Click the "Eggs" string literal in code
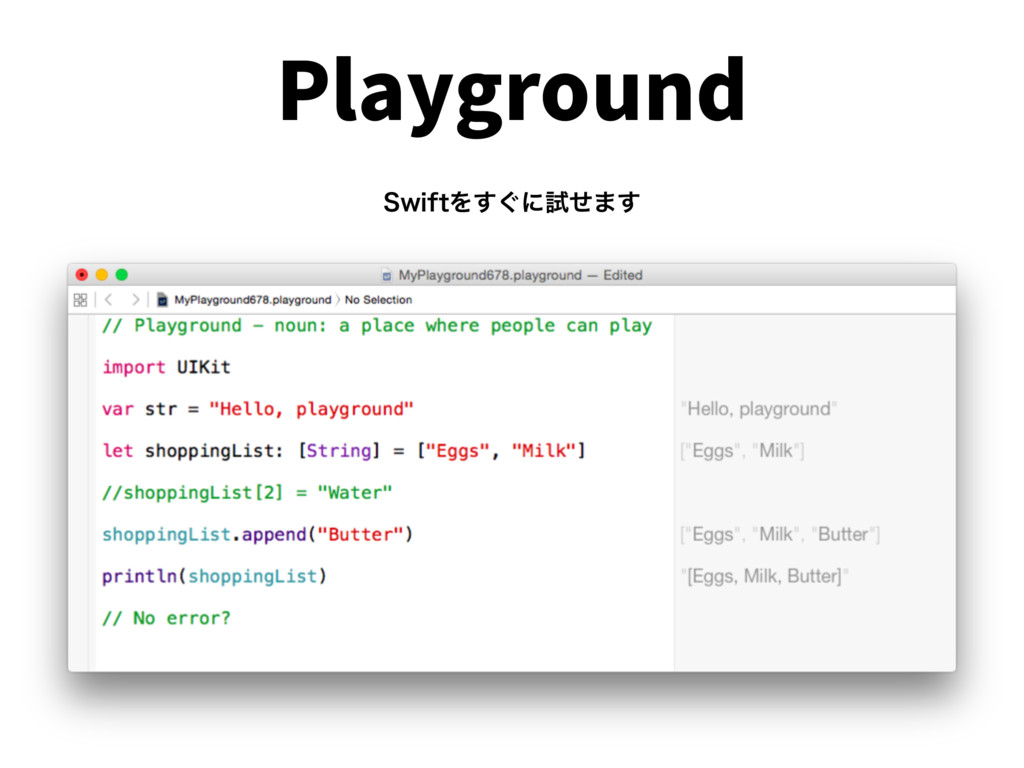The width and height of the screenshot is (1024, 768). click(x=457, y=451)
